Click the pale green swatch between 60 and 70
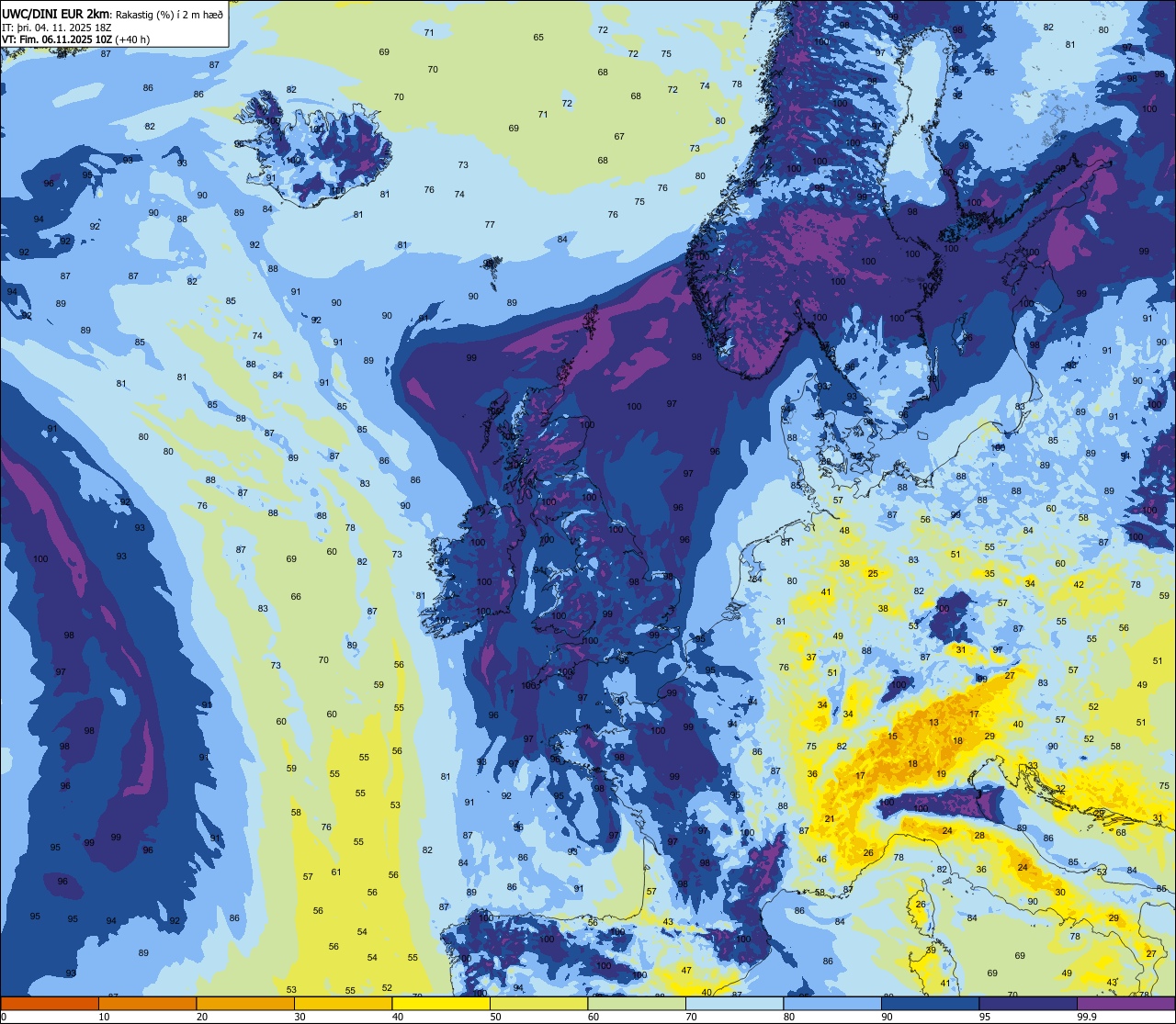The image size is (1176, 1024). click(637, 1003)
